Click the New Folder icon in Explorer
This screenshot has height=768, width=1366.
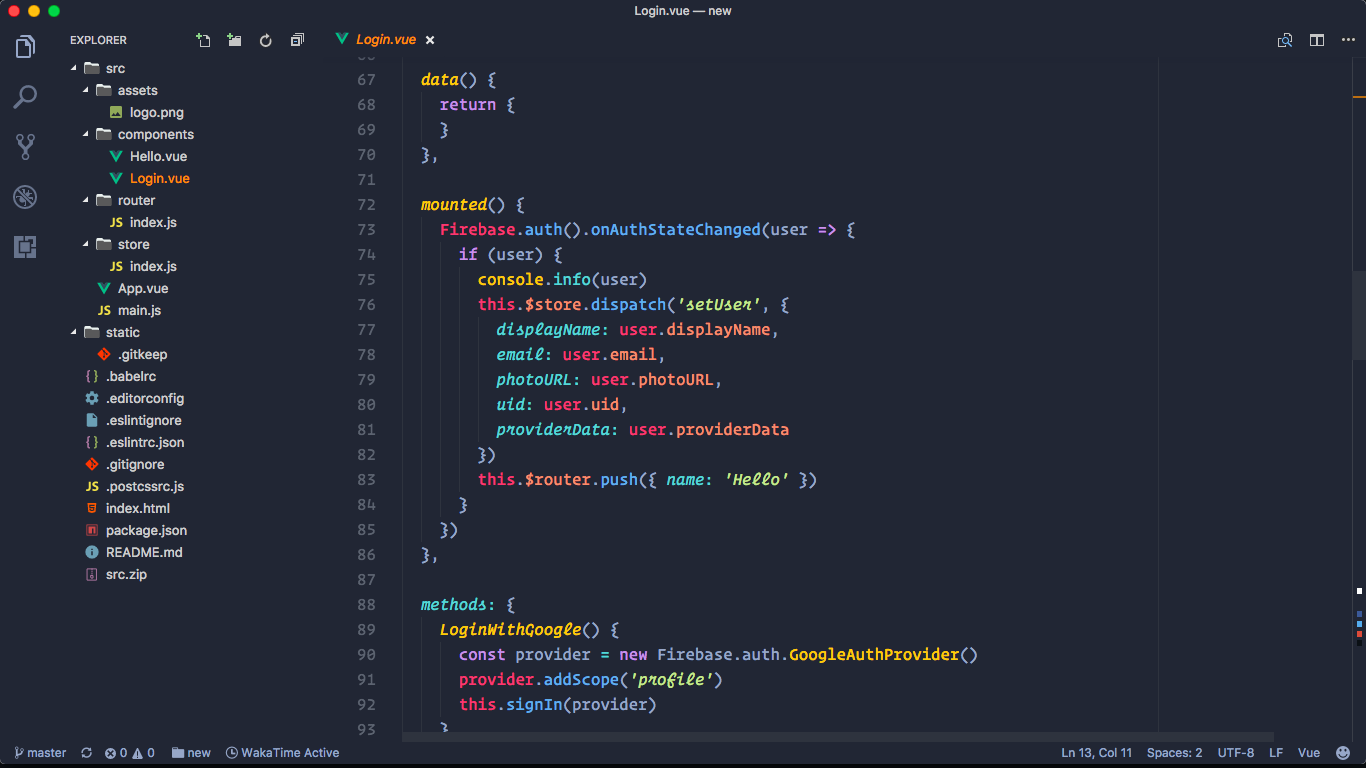click(x=234, y=40)
